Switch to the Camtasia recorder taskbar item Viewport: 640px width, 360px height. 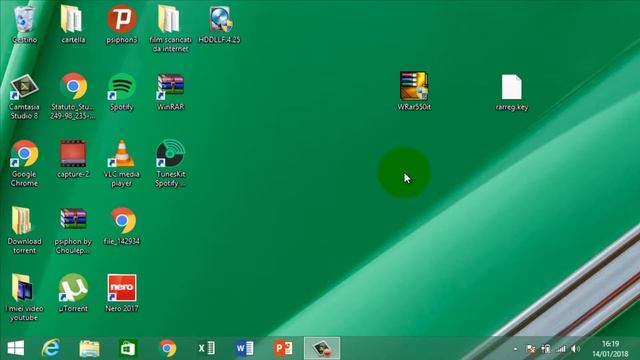click(x=322, y=349)
